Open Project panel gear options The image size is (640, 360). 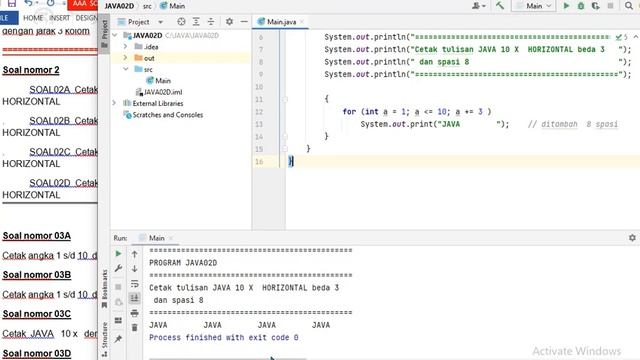coord(229,22)
